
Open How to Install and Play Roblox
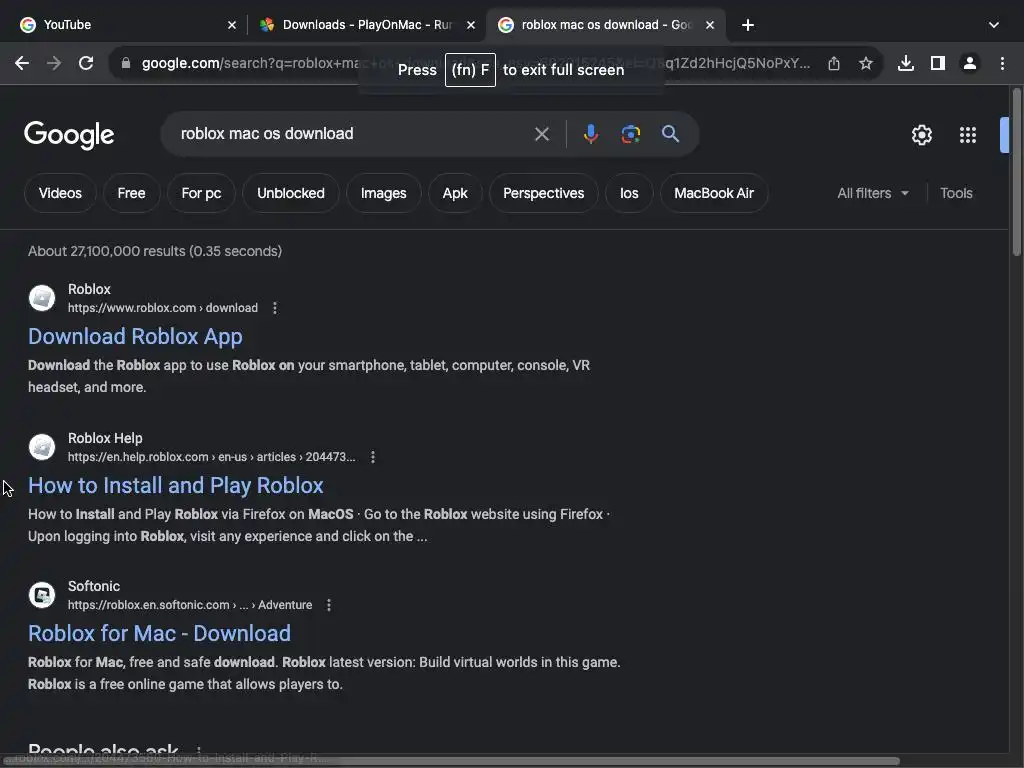[176, 486]
